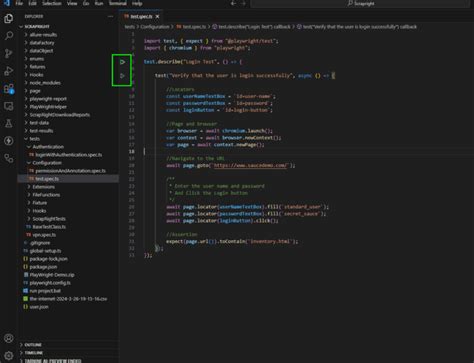Open the Selection menu
This screenshot has width=474, height=363.
coord(52,3)
